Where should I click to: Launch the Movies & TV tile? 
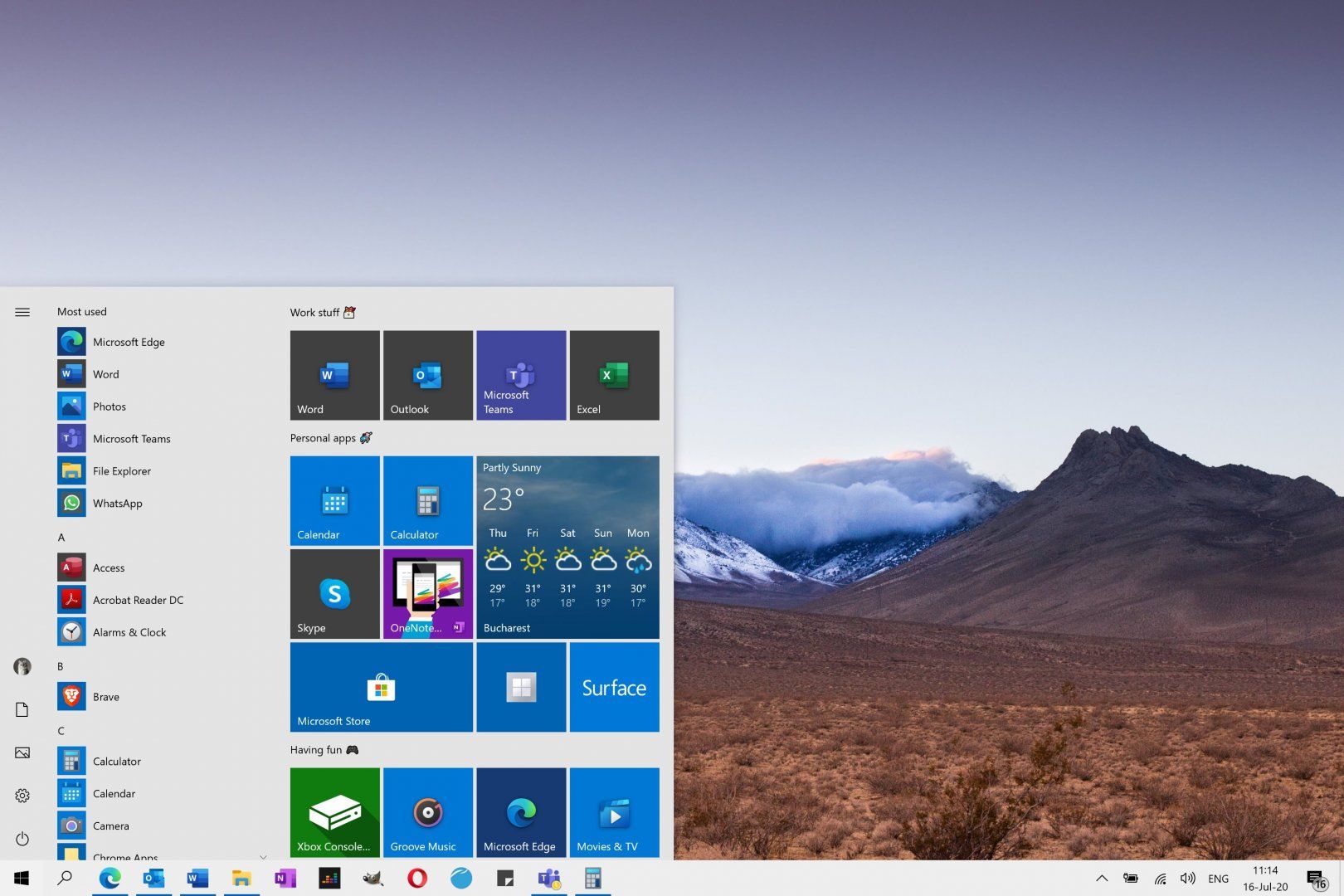[615, 812]
